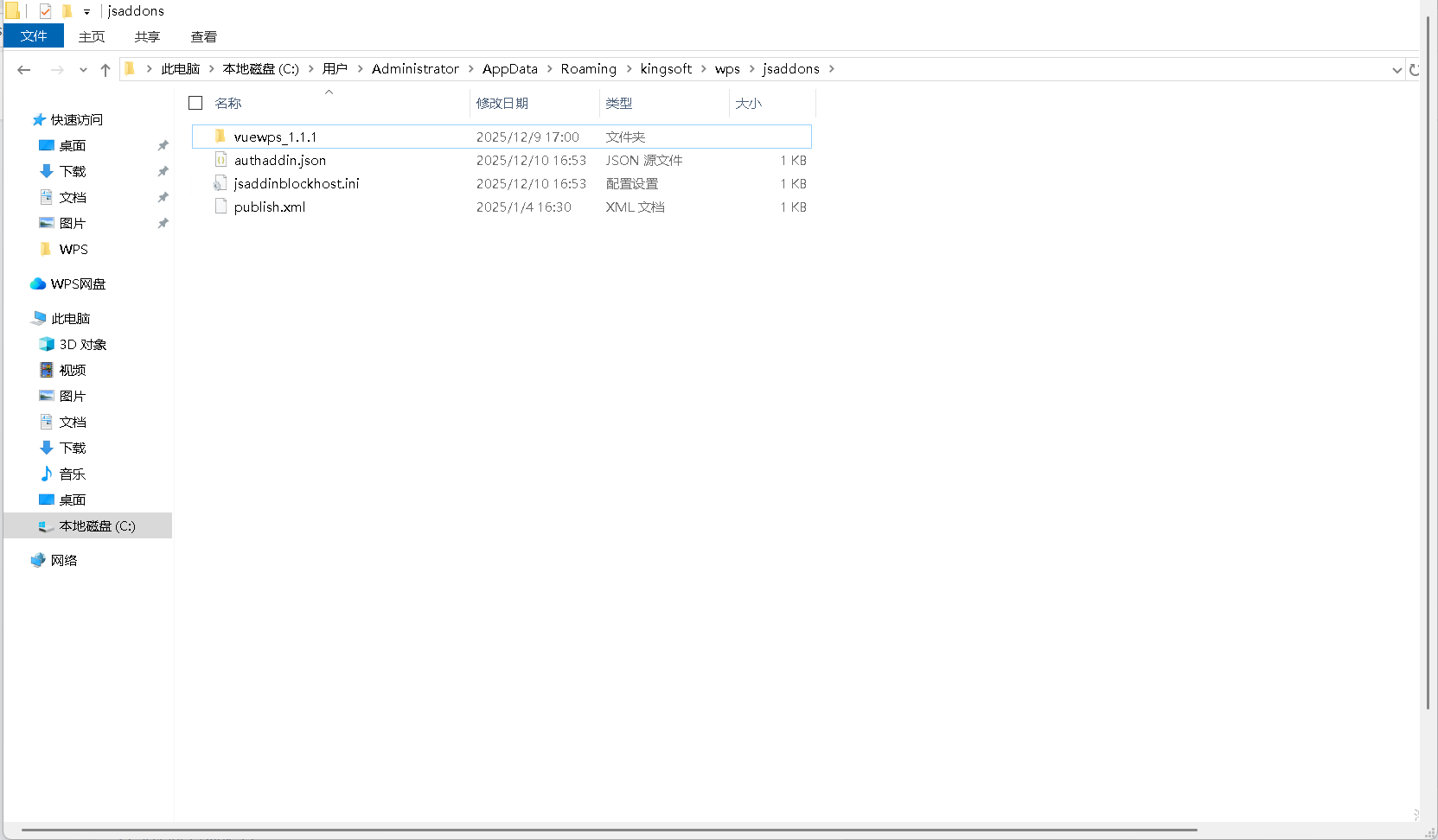Sort files by 修改日期 column header

pos(502,103)
